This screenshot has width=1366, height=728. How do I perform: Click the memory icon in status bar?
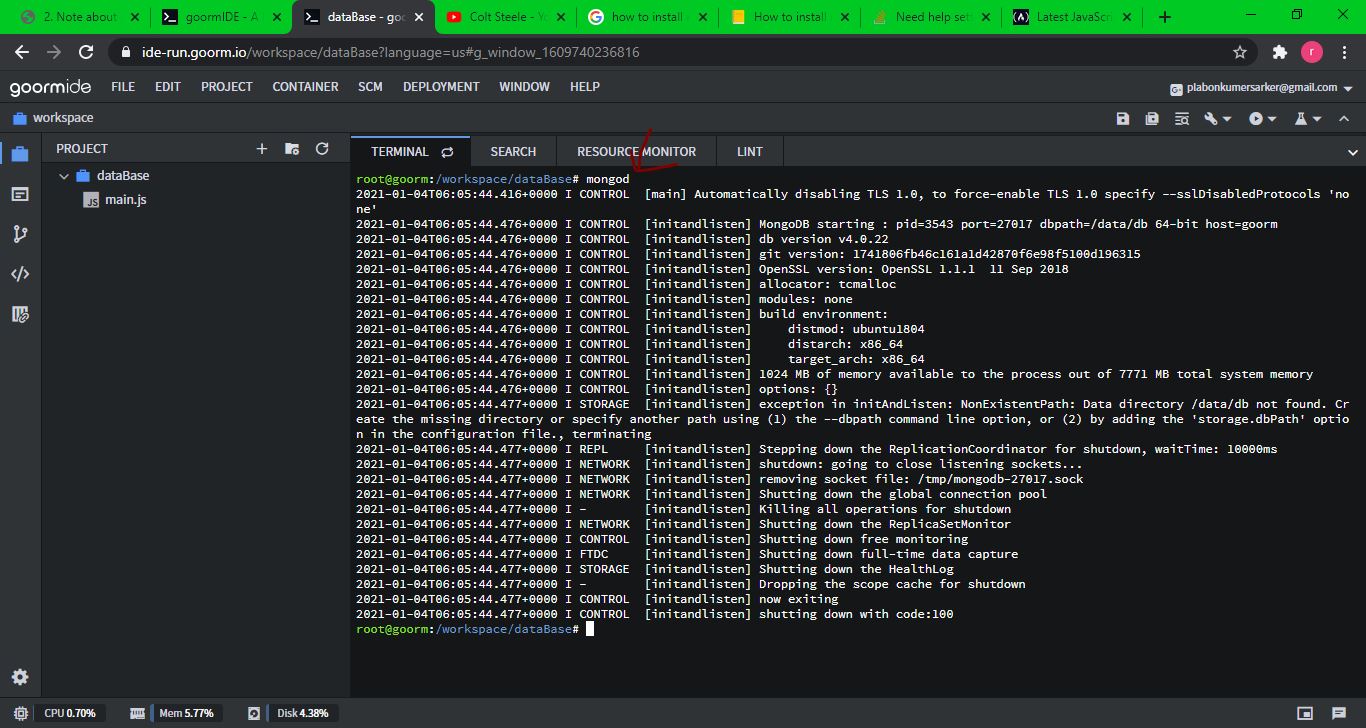[138, 713]
